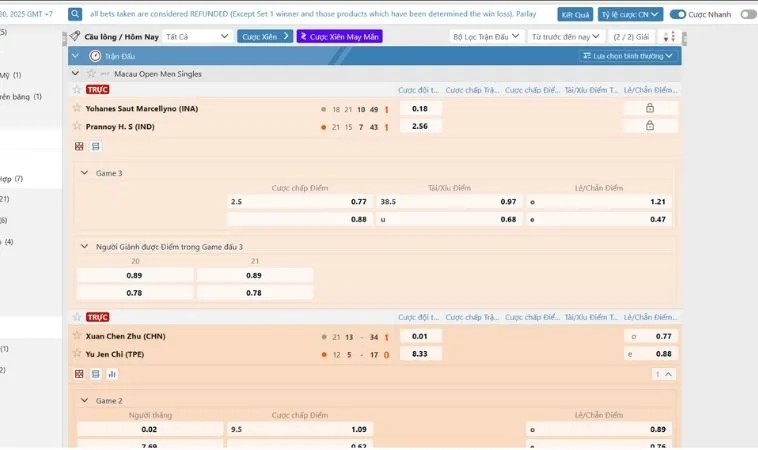Select the 8.33 odds for Yu Jen Chi

pos(420,354)
